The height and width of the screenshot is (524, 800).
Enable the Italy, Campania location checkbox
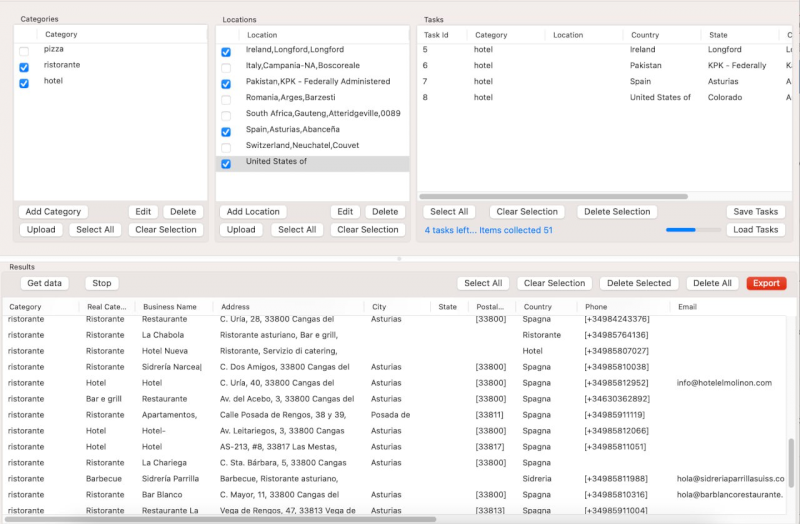pyautogui.click(x=226, y=68)
